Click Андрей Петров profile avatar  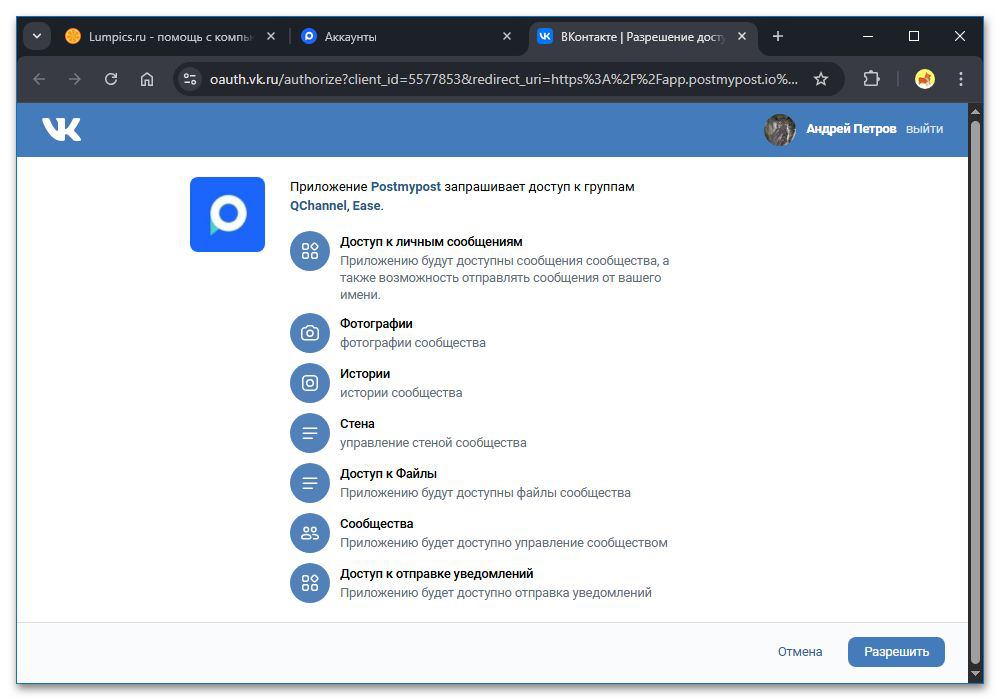(779, 129)
